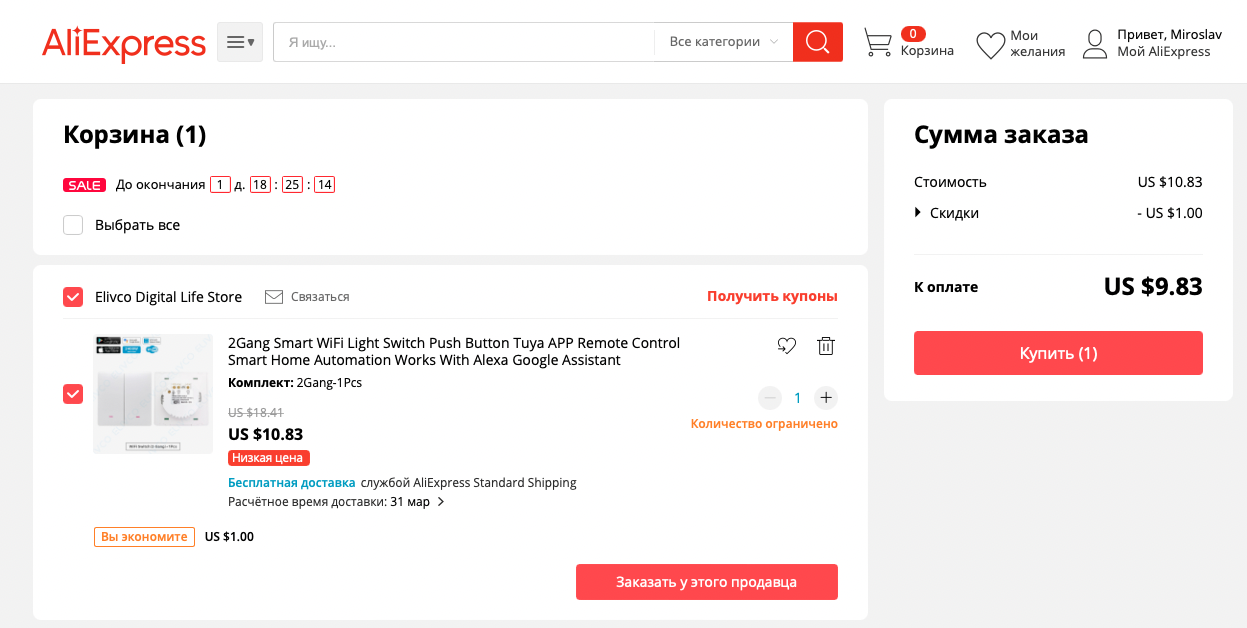Open the shopping cart icon in header

click(877, 43)
